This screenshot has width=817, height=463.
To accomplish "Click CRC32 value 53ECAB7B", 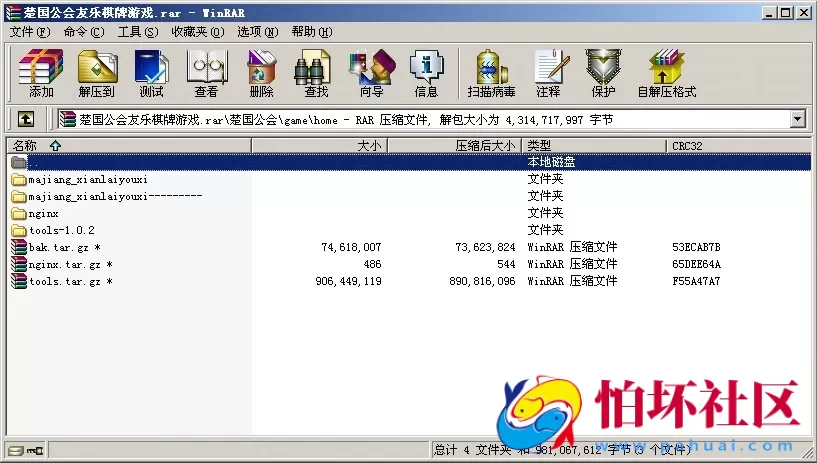I will [x=696, y=247].
